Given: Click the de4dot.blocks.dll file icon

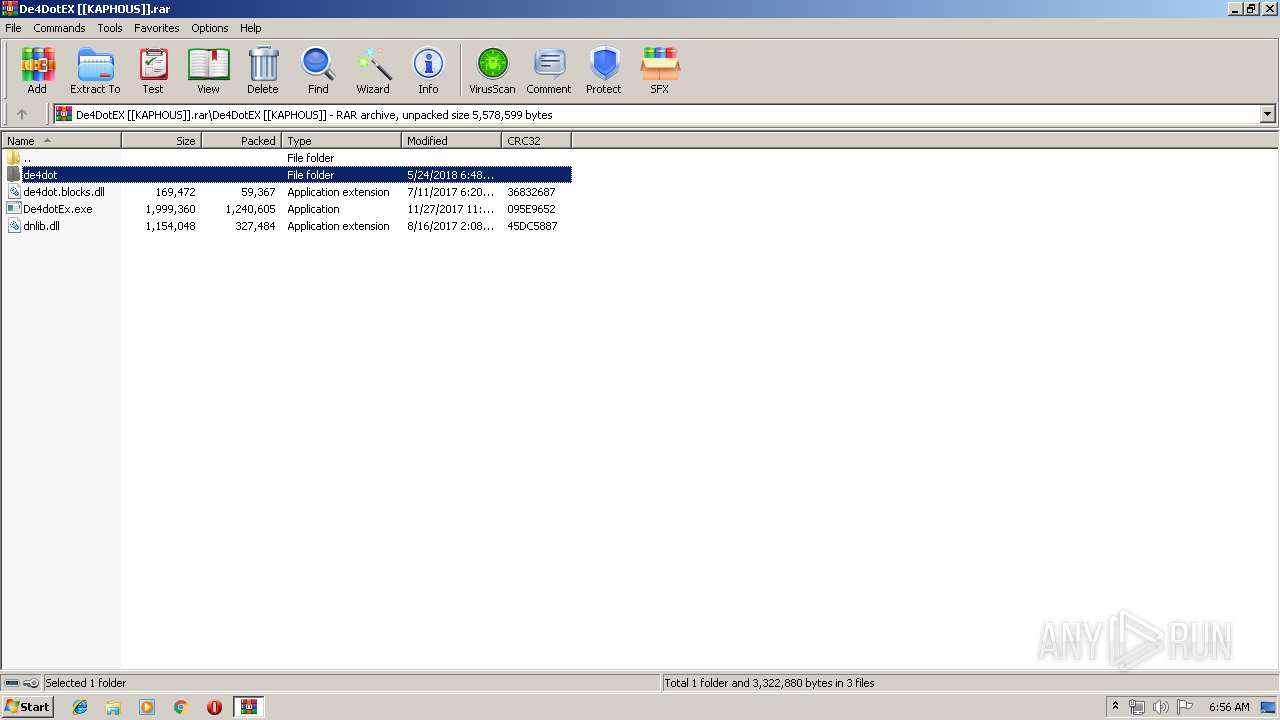Looking at the screenshot, I should tap(14, 192).
